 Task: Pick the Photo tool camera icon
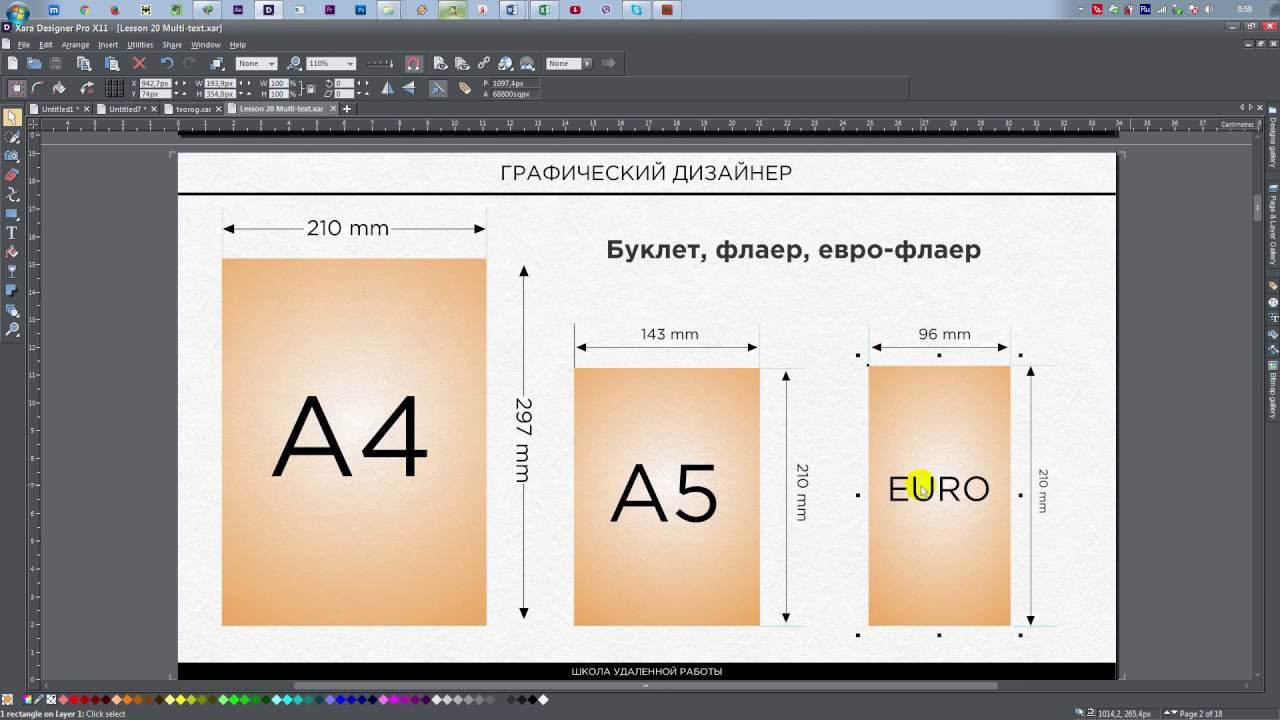[12, 156]
